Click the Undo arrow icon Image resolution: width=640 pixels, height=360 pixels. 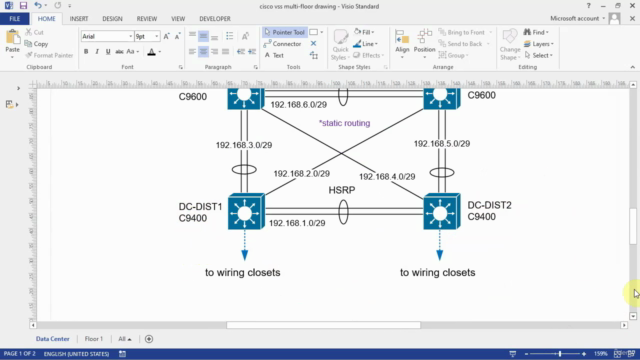(x=38, y=5)
